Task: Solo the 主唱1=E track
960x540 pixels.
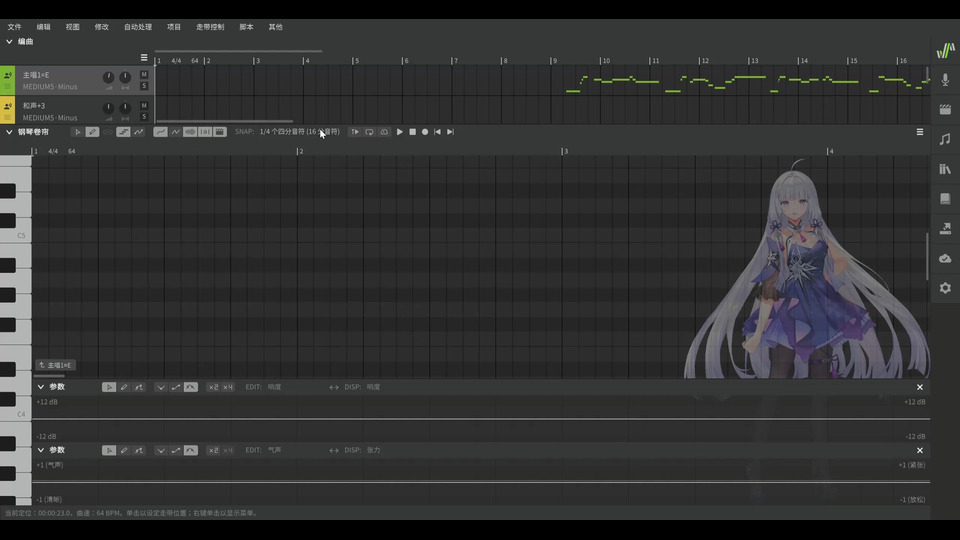Action: 144,86
